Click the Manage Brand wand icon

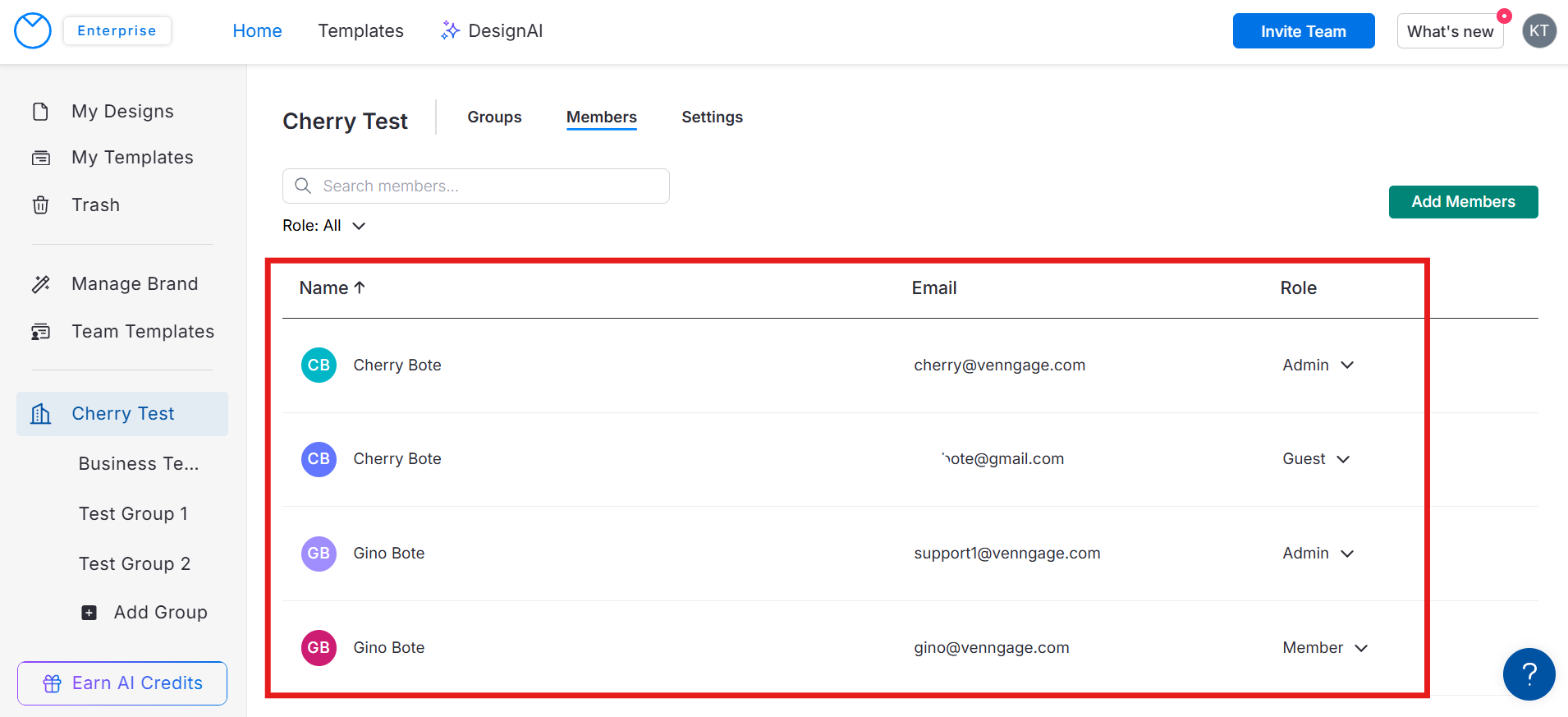[40, 284]
